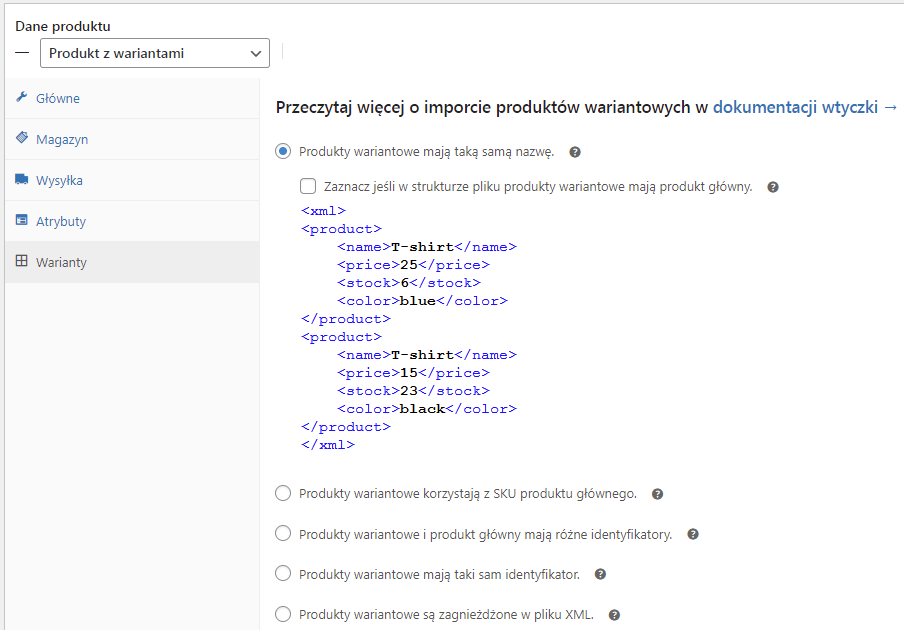Click the wrench icon beside Główne
The width and height of the screenshot is (904, 630).
point(21,97)
